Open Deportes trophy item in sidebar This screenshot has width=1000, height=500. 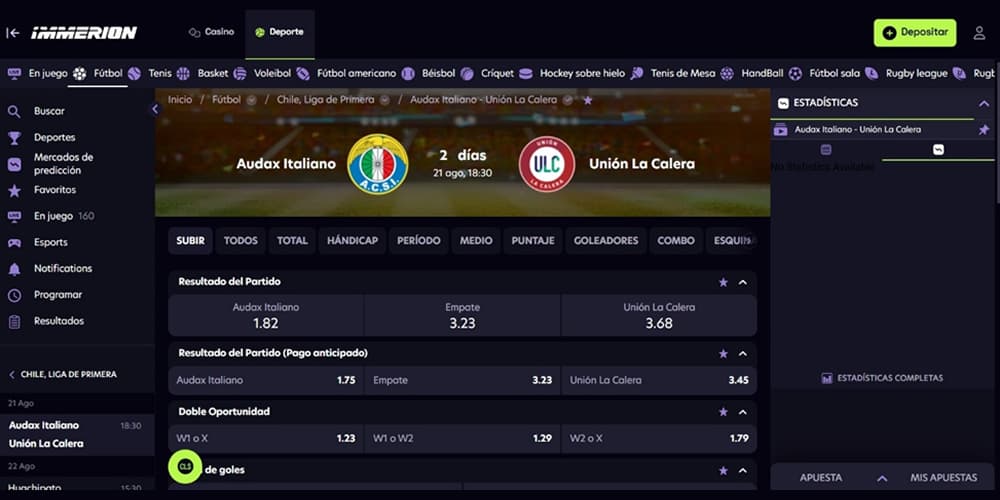(77, 137)
